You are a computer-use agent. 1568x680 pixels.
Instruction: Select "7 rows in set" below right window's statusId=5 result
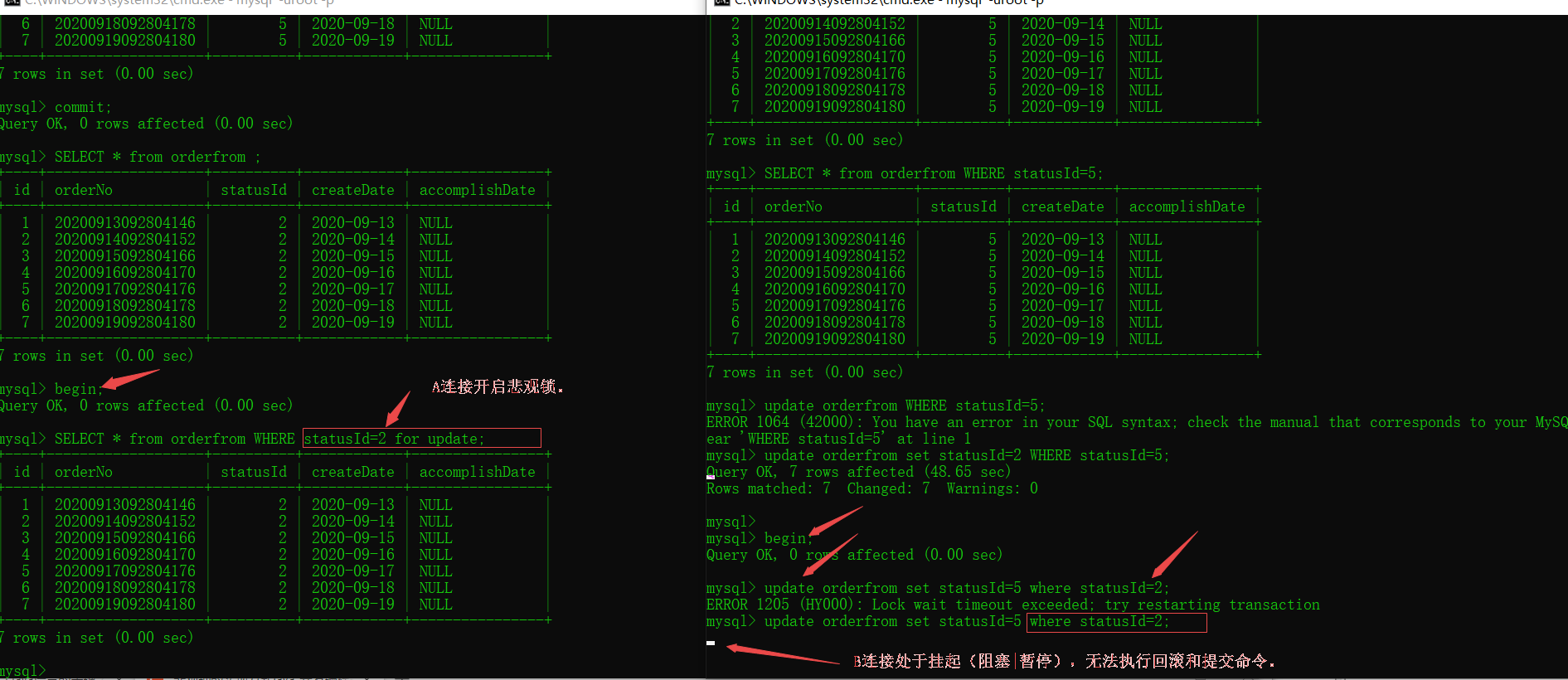point(804,372)
